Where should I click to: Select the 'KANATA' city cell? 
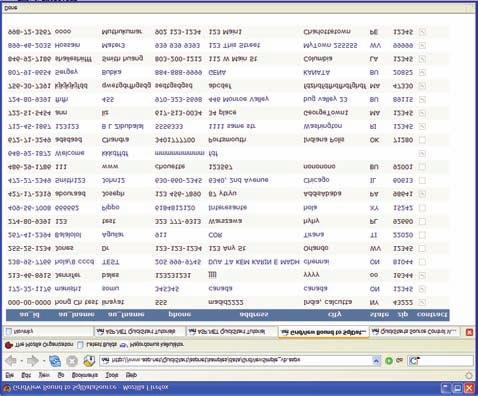point(317,72)
